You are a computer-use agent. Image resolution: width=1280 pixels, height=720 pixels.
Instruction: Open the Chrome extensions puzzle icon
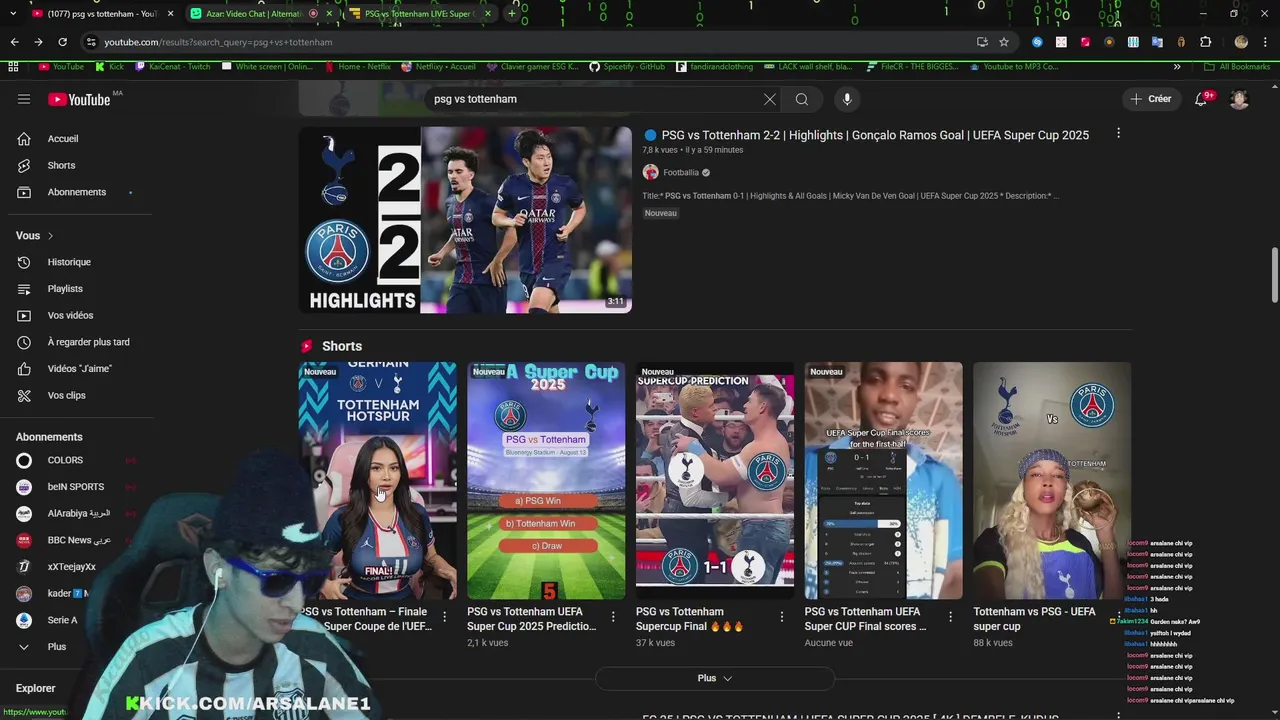click(x=1206, y=42)
